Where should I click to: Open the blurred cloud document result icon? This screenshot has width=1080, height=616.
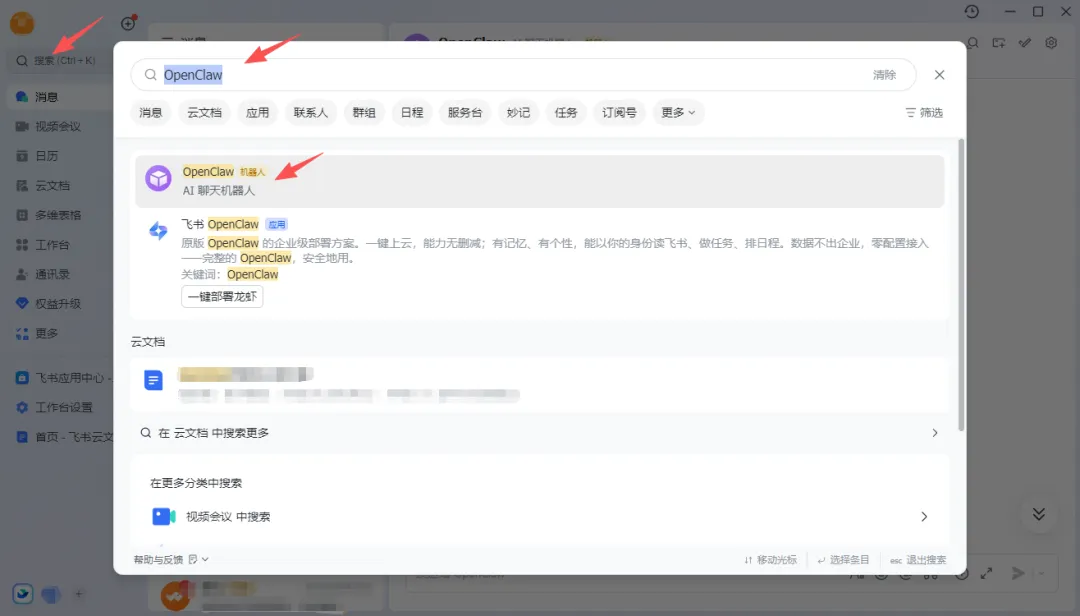(x=154, y=380)
